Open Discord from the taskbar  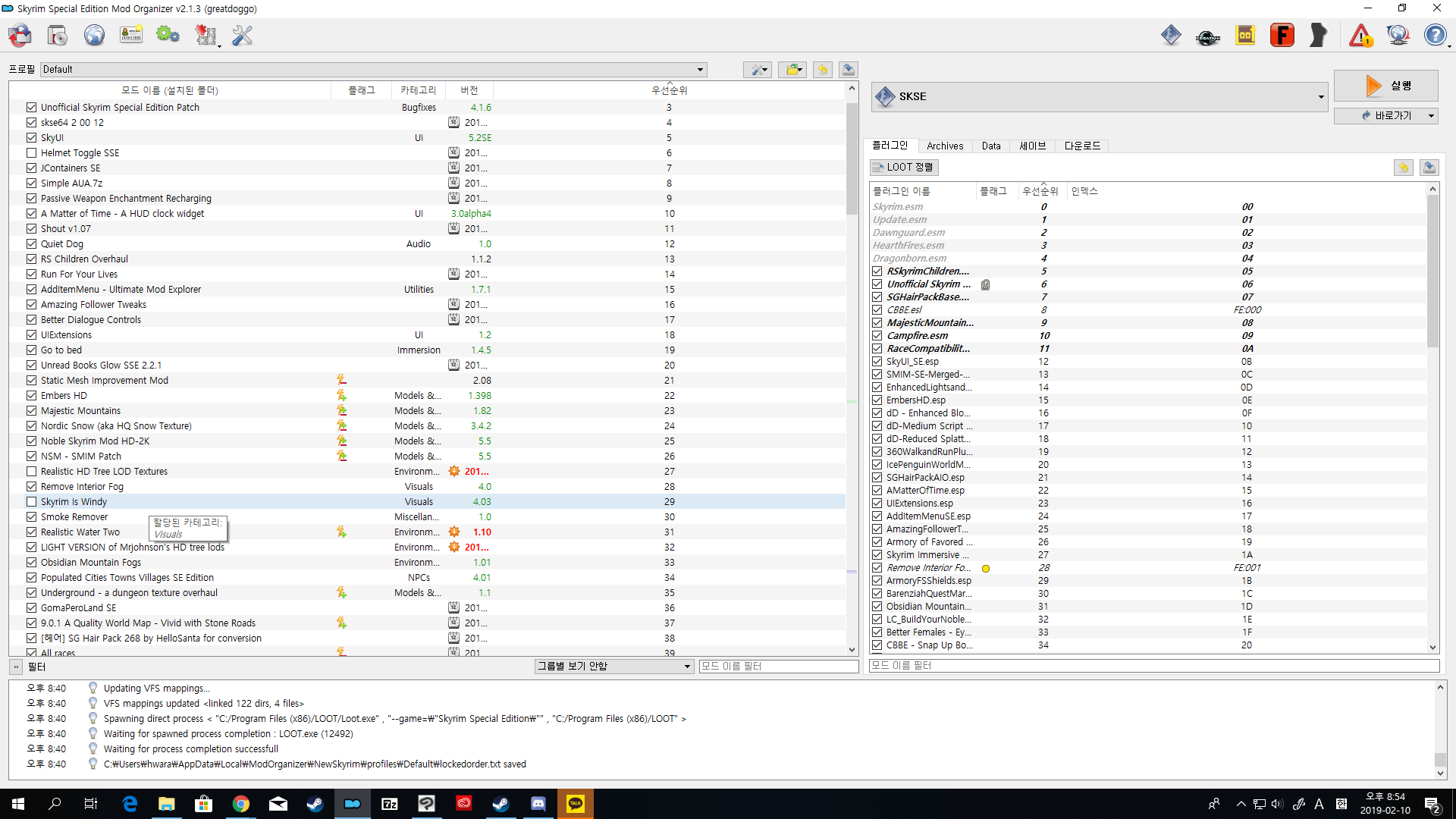(x=538, y=804)
